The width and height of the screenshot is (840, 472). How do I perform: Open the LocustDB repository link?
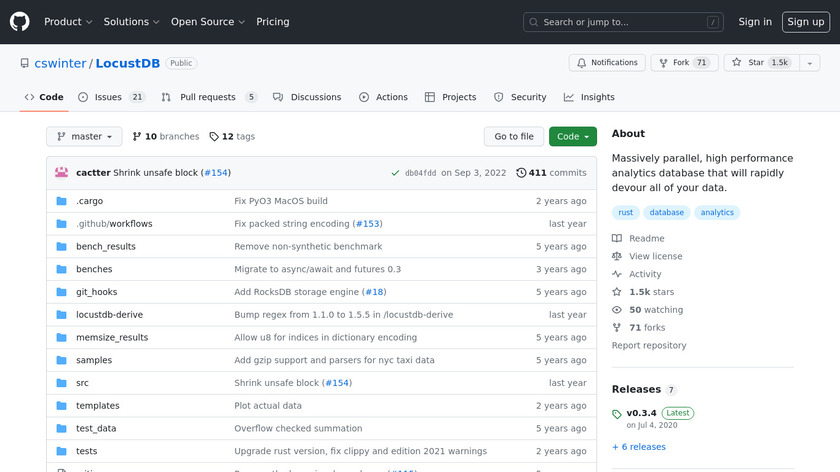coord(128,63)
